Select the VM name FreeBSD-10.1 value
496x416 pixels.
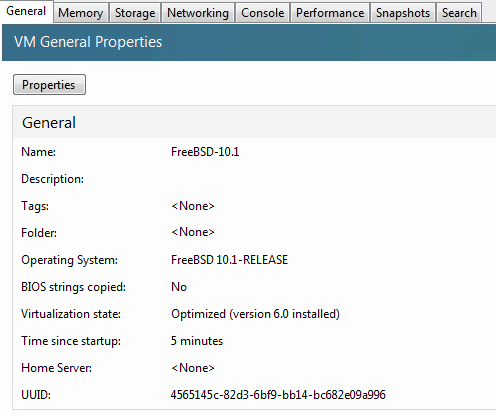pyautogui.click(x=205, y=152)
